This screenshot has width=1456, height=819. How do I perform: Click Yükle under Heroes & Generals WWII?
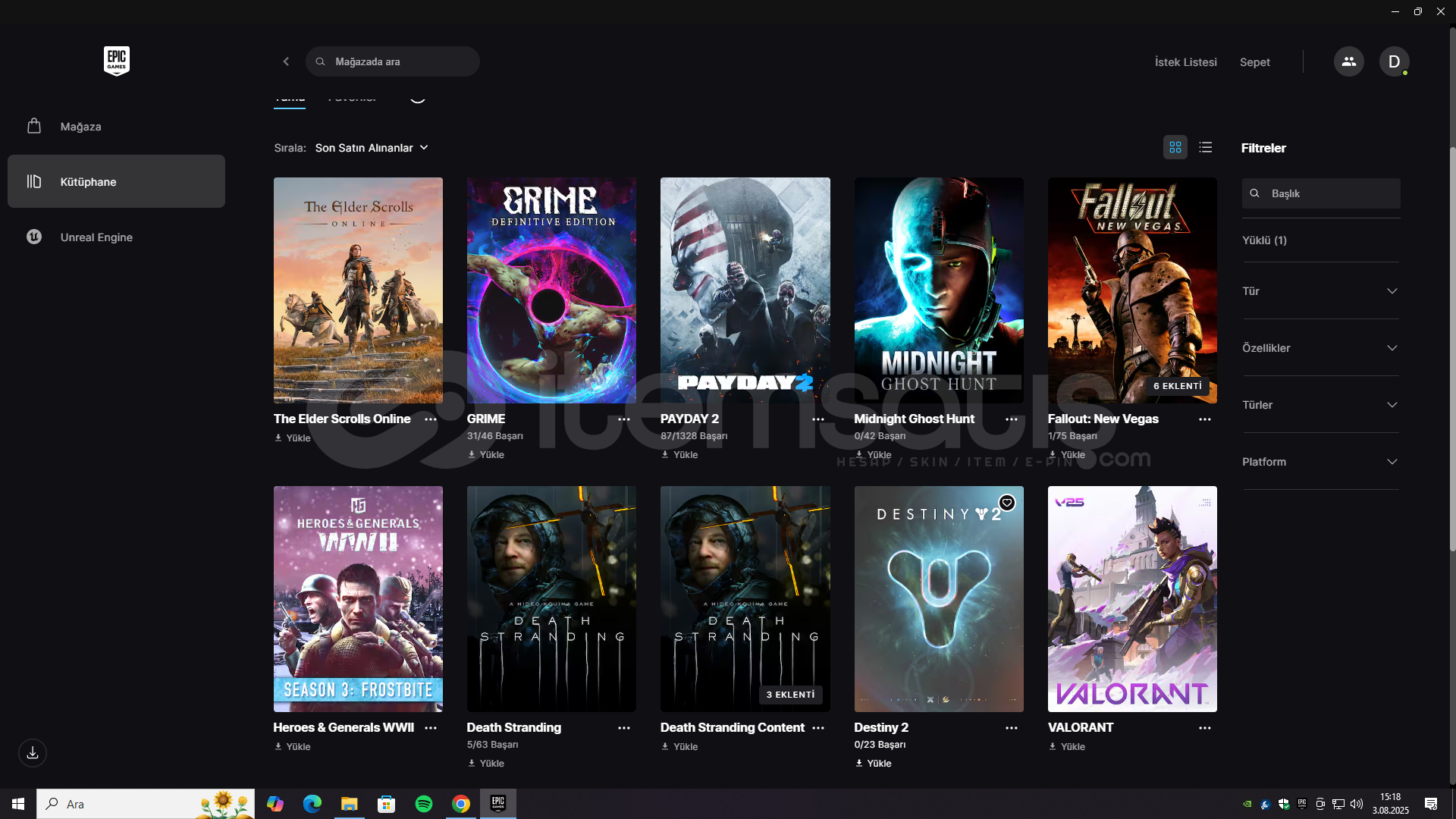pyautogui.click(x=293, y=747)
